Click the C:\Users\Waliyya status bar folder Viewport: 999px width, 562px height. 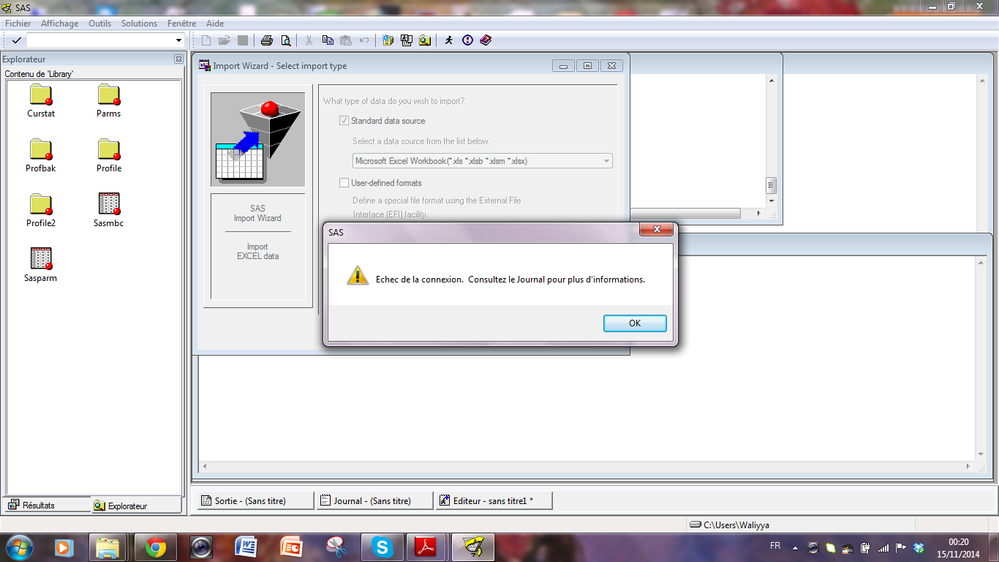pos(729,525)
